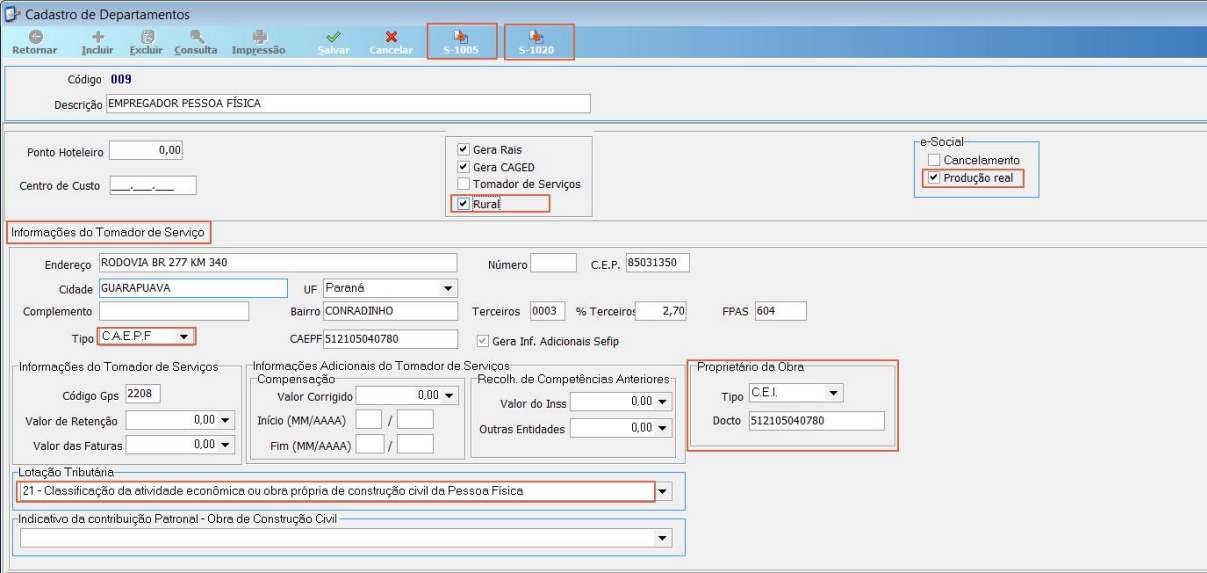Click the Fim month input box
Image resolution: width=1207 pixels, height=573 pixels.
[x=369, y=444]
